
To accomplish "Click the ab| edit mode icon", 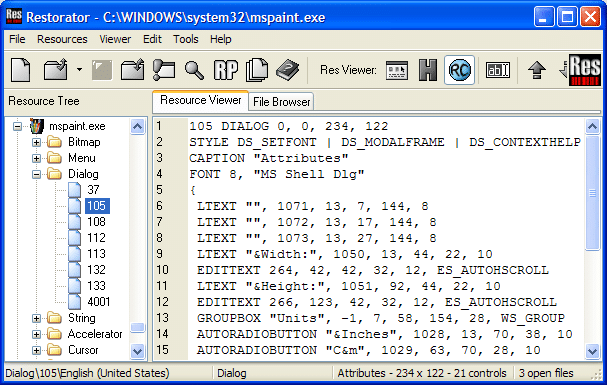I will point(498,70).
